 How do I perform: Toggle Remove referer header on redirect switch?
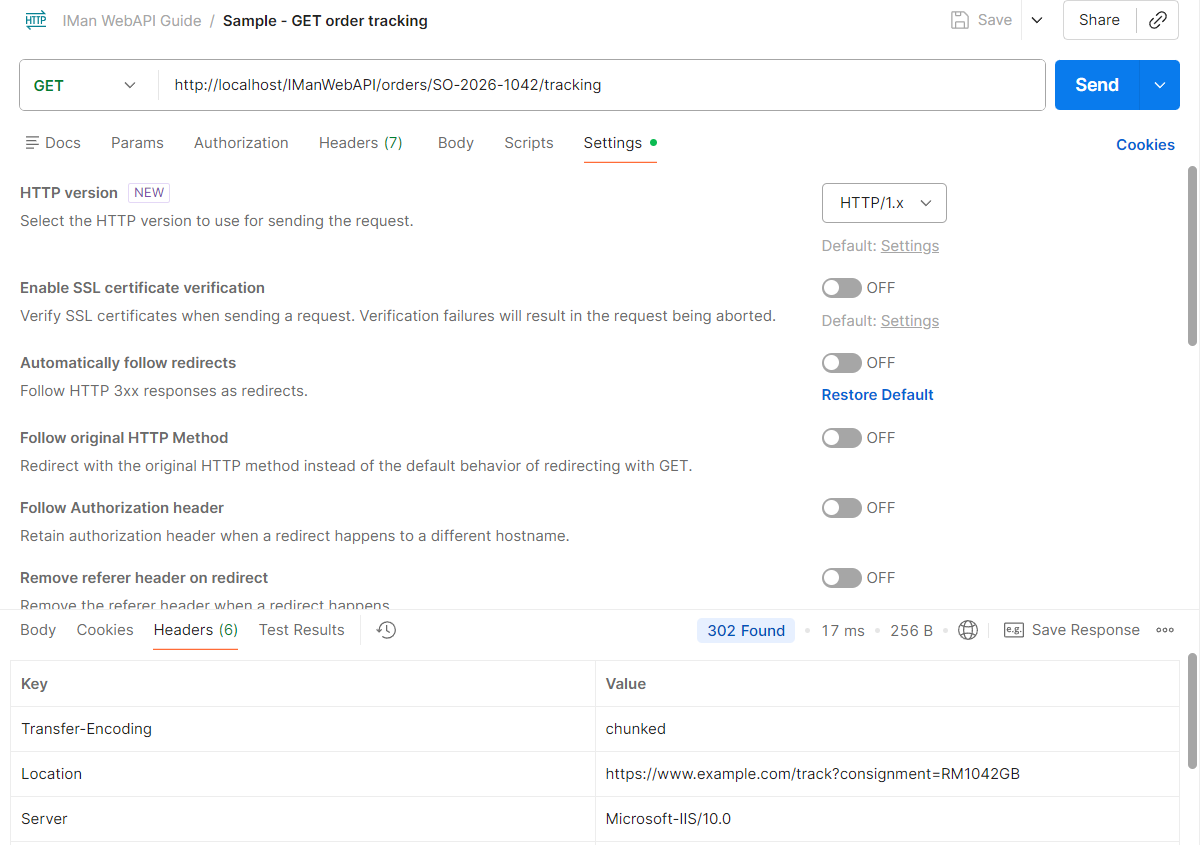(842, 578)
